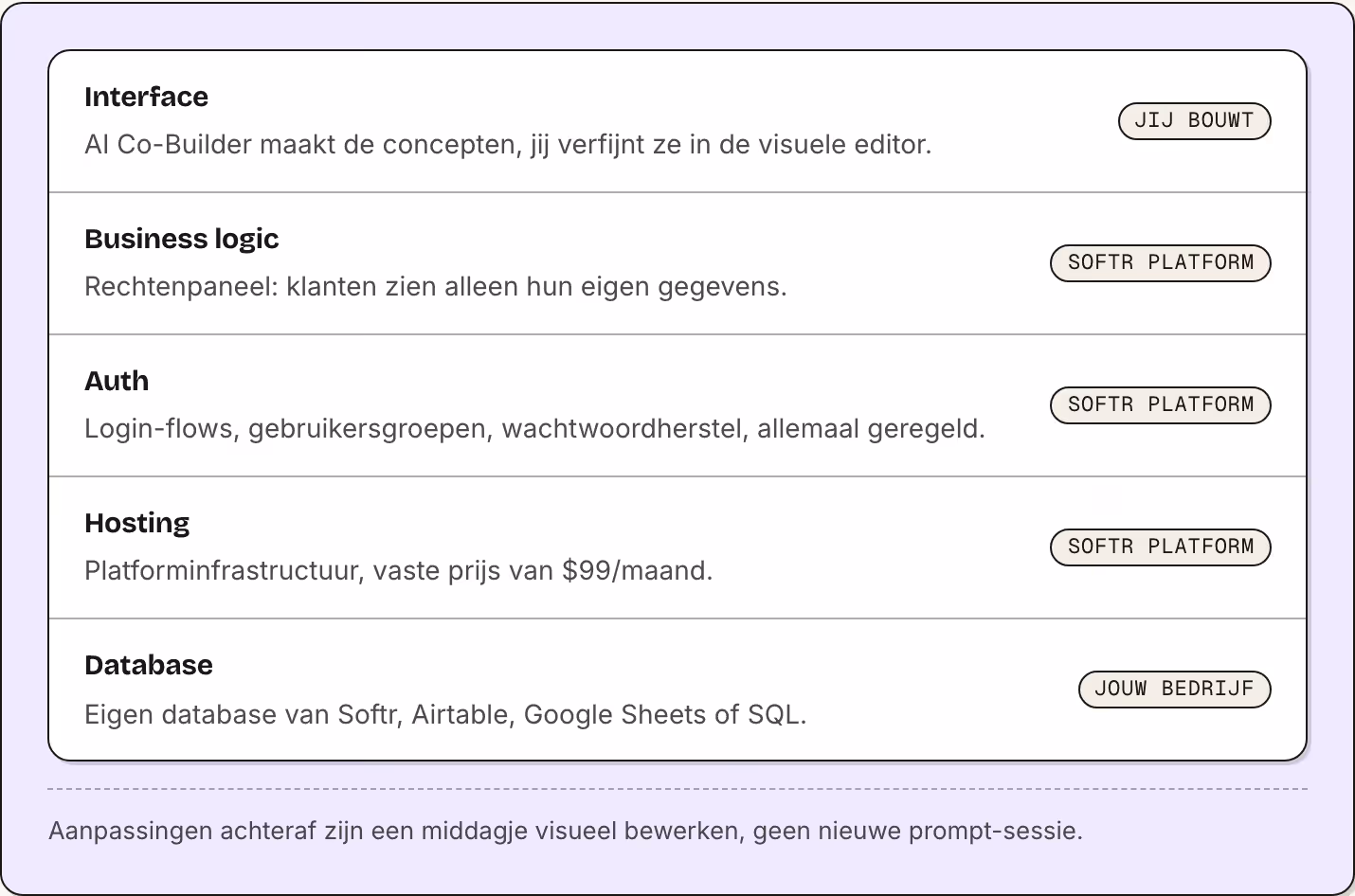1355x896 pixels.
Task: Select the Auth heading
Action: (117, 381)
